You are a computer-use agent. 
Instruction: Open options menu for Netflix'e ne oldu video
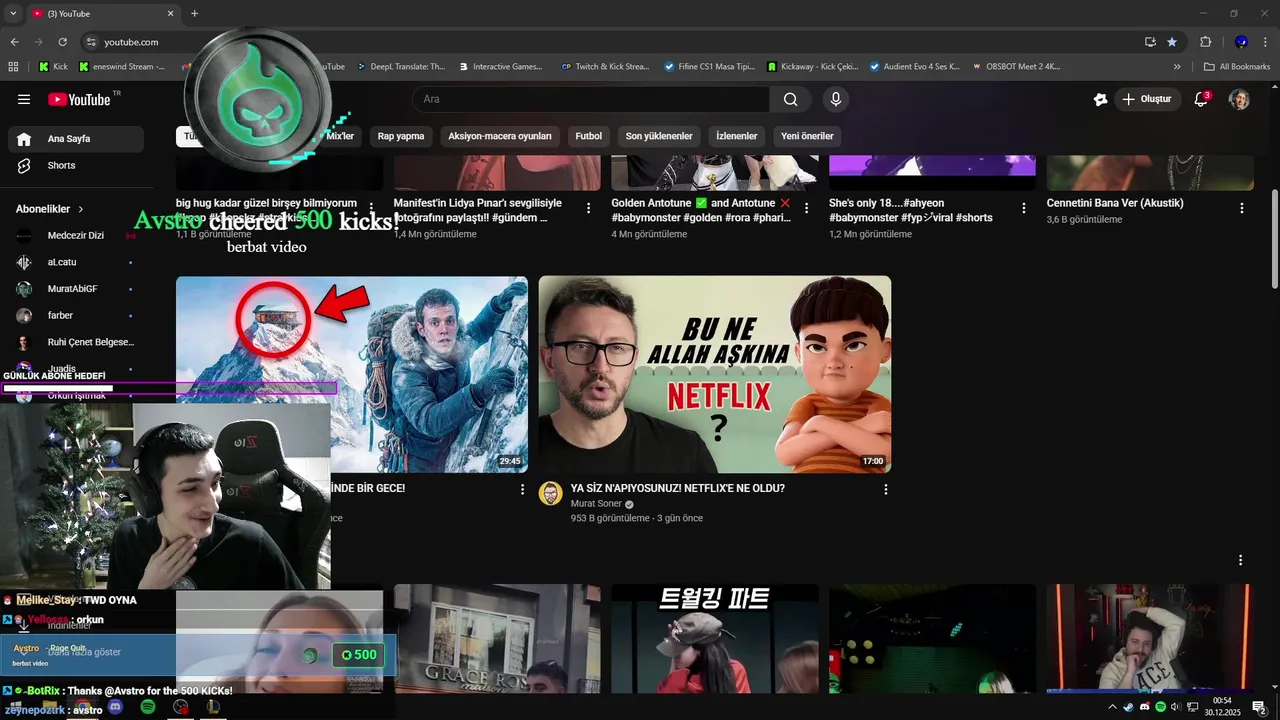tap(886, 489)
